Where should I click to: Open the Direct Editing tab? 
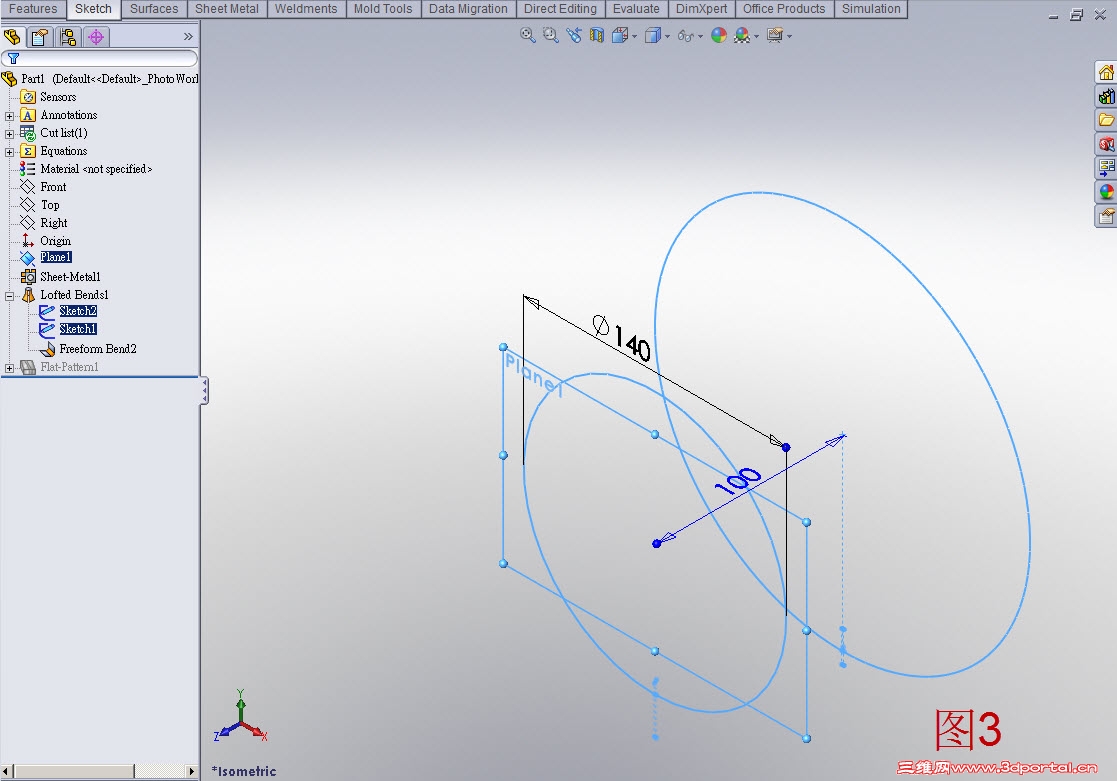(x=560, y=9)
